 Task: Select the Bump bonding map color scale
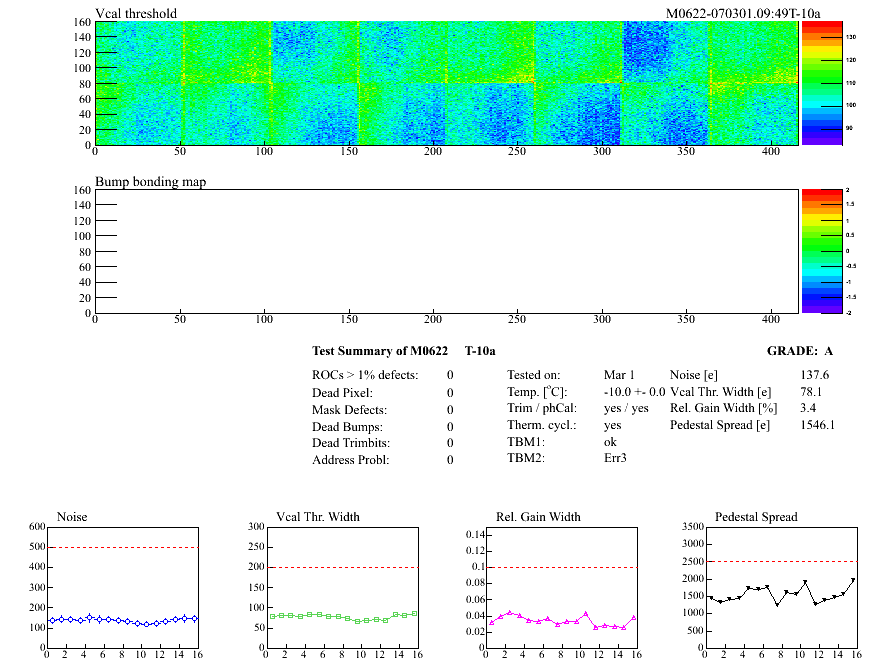tap(820, 250)
